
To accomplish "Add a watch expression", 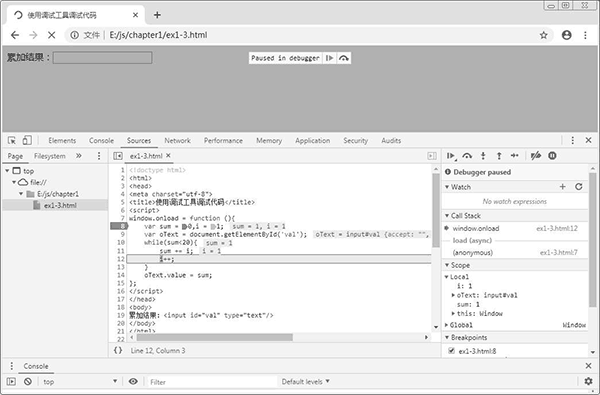I will tap(562, 187).
